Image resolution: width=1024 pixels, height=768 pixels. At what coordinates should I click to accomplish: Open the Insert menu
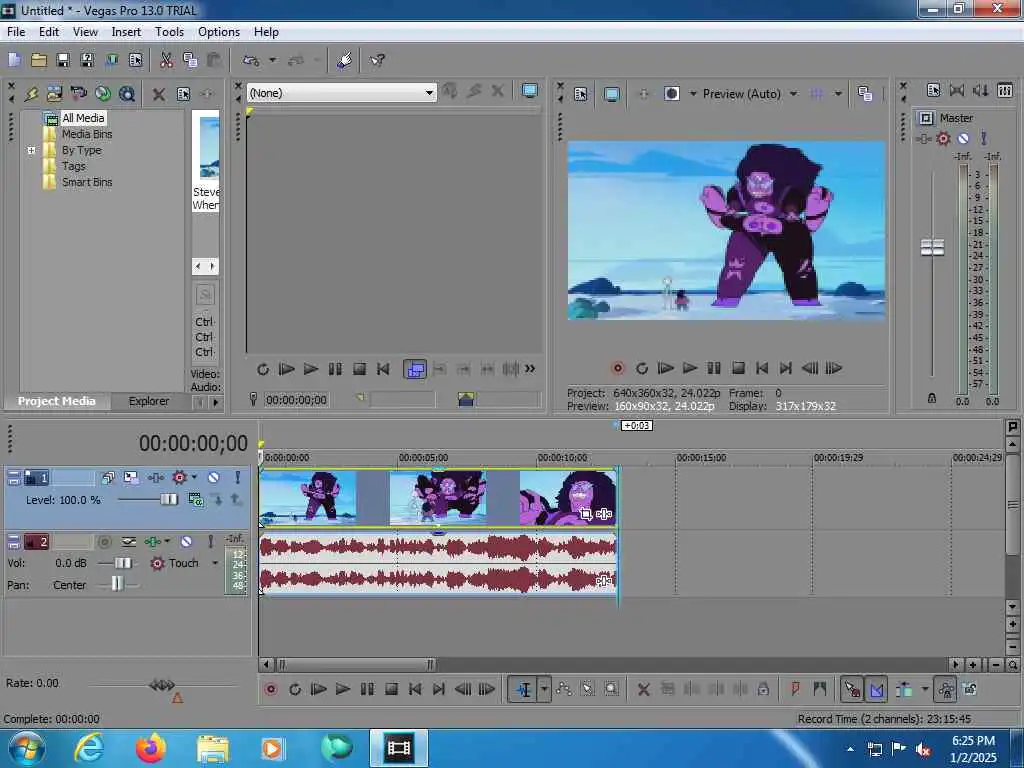pyautogui.click(x=126, y=32)
